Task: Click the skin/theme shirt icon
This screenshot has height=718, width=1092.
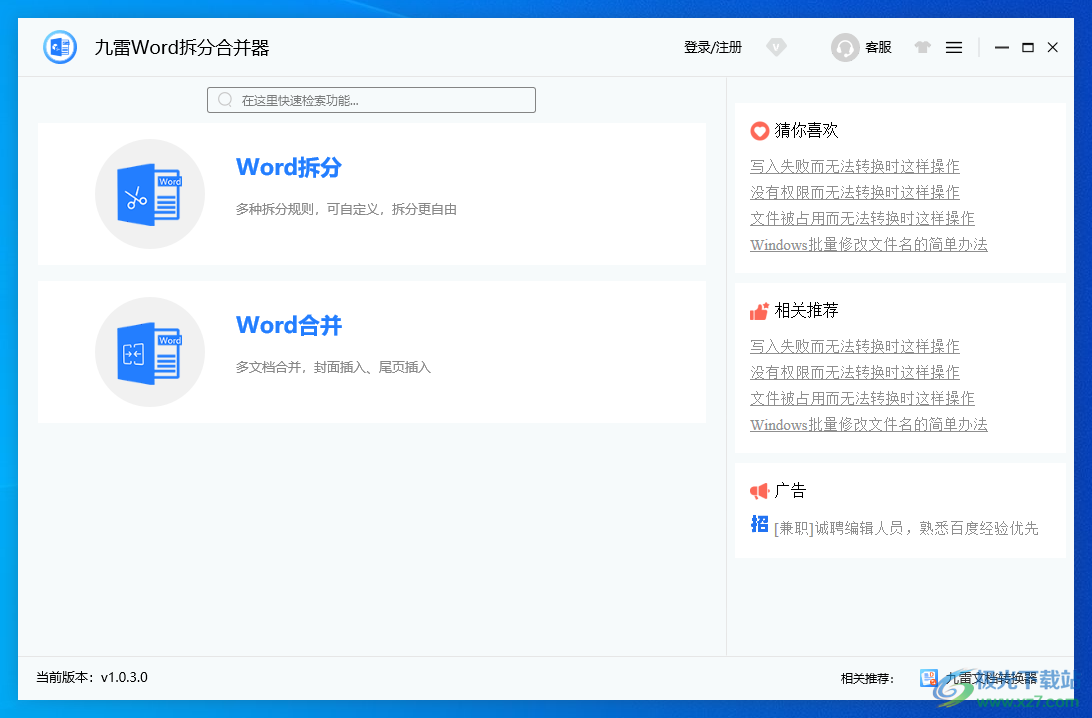Action: point(921,46)
